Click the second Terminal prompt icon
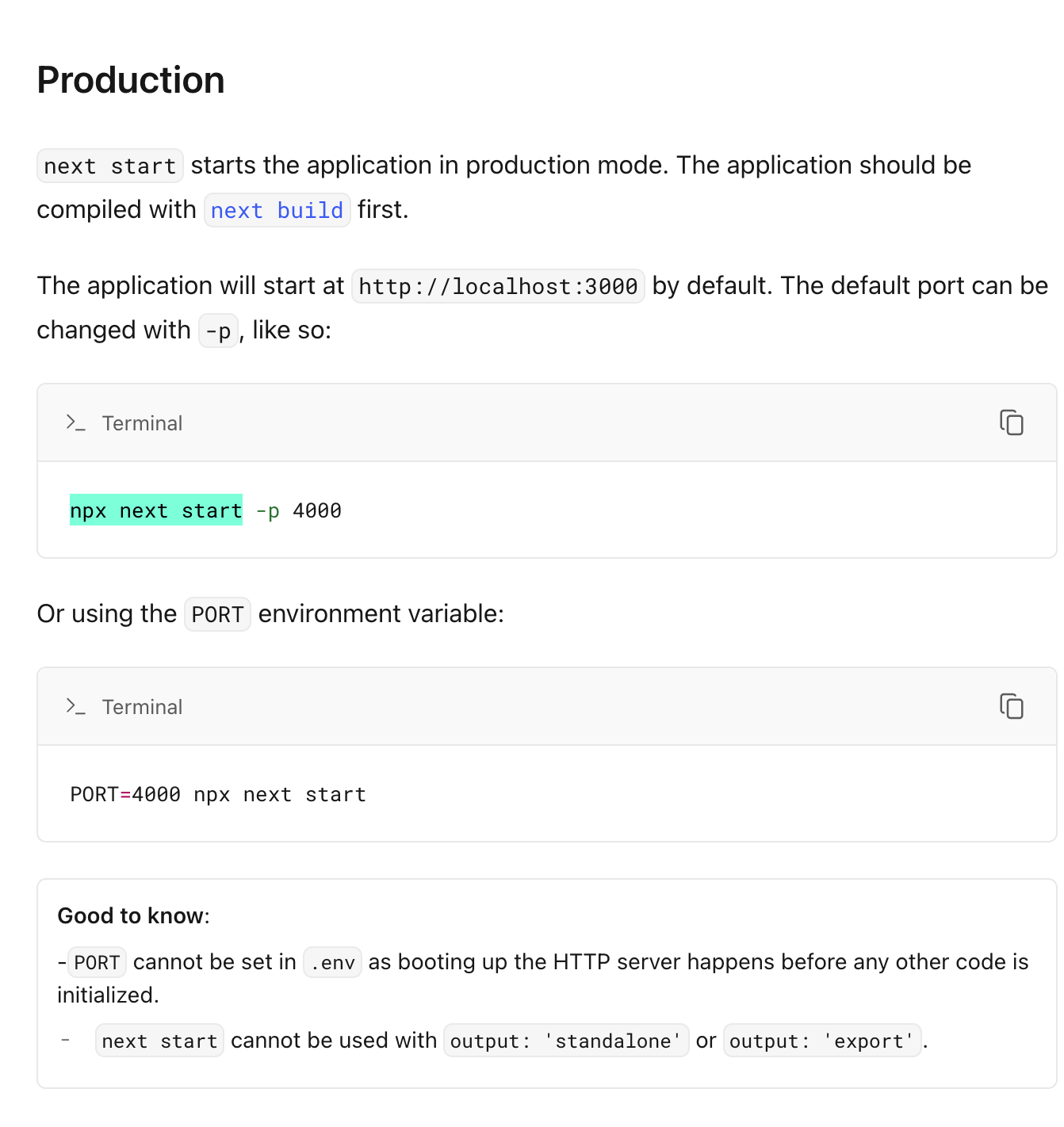 [x=75, y=706]
